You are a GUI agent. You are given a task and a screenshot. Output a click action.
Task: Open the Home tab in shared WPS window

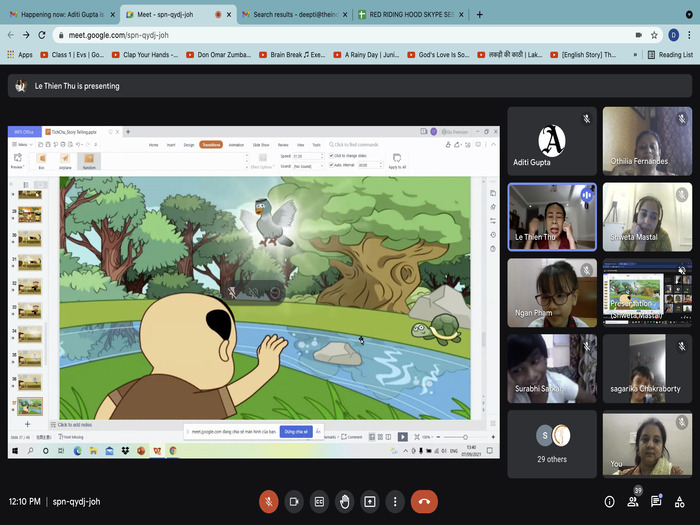coord(153,145)
